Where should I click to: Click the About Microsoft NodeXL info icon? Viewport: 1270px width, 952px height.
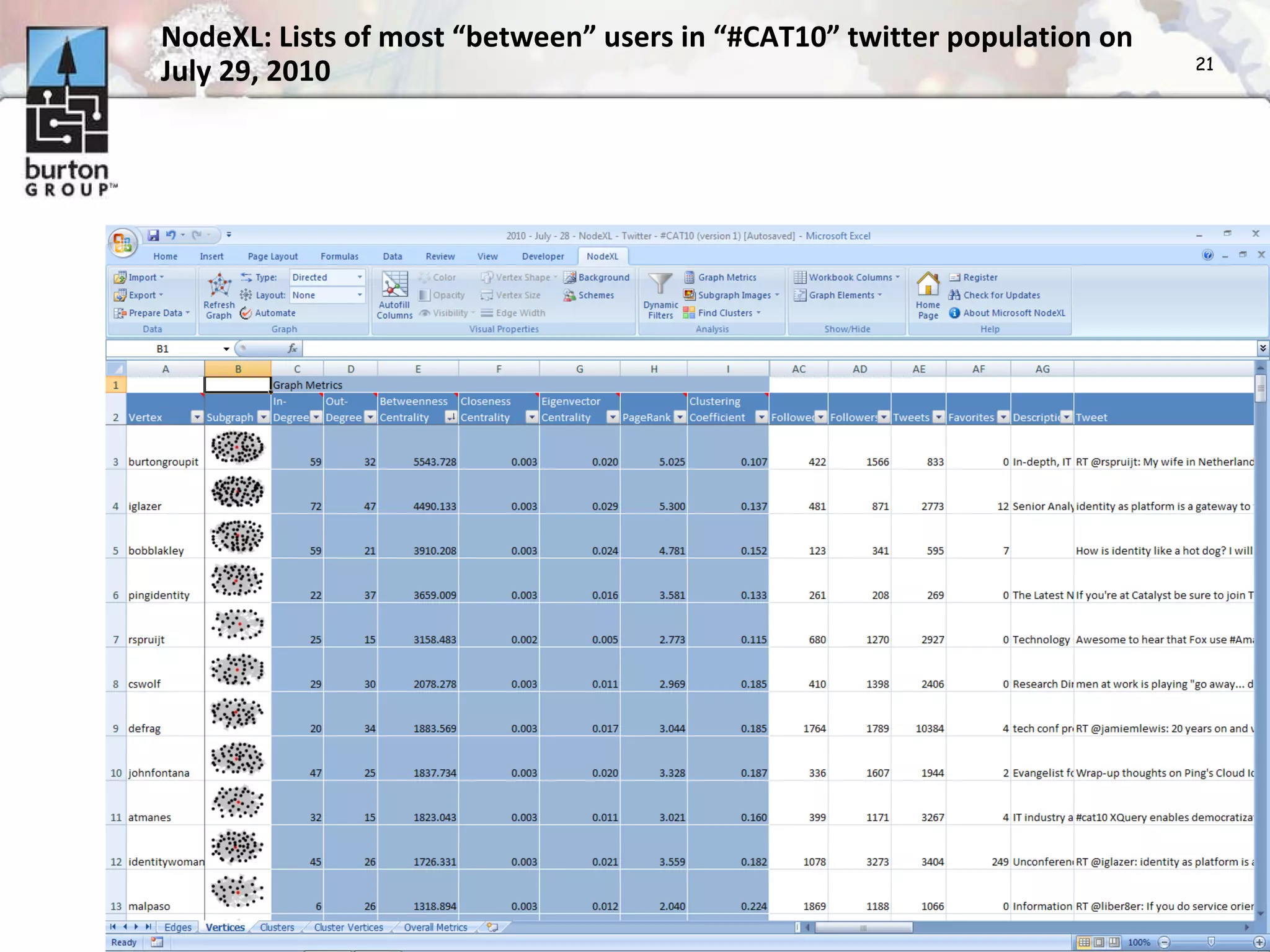(x=954, y=313)
